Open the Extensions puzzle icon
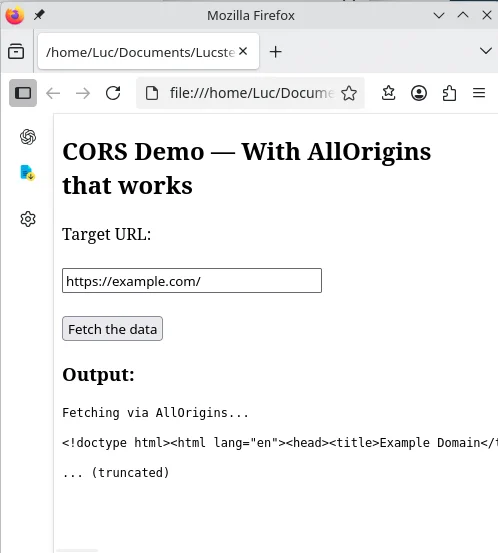498x553 pixels. point(449,93)
